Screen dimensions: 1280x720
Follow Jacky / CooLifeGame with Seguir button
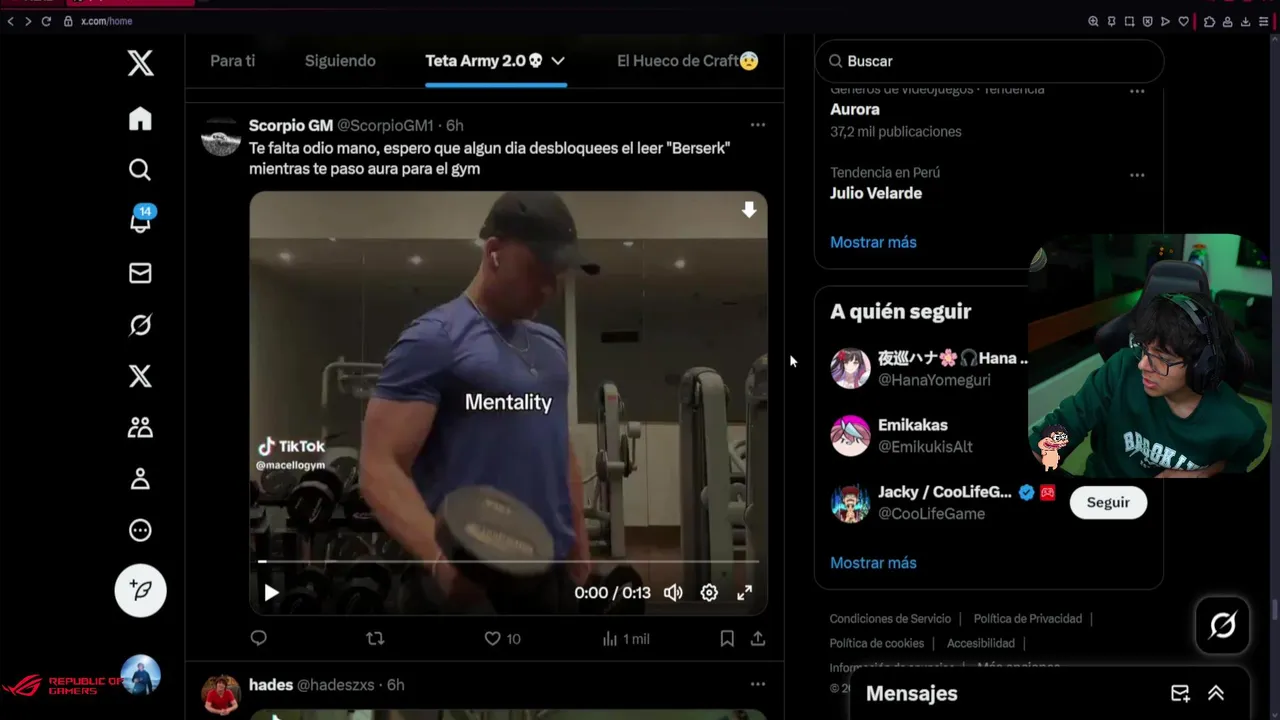point(1108,502)
